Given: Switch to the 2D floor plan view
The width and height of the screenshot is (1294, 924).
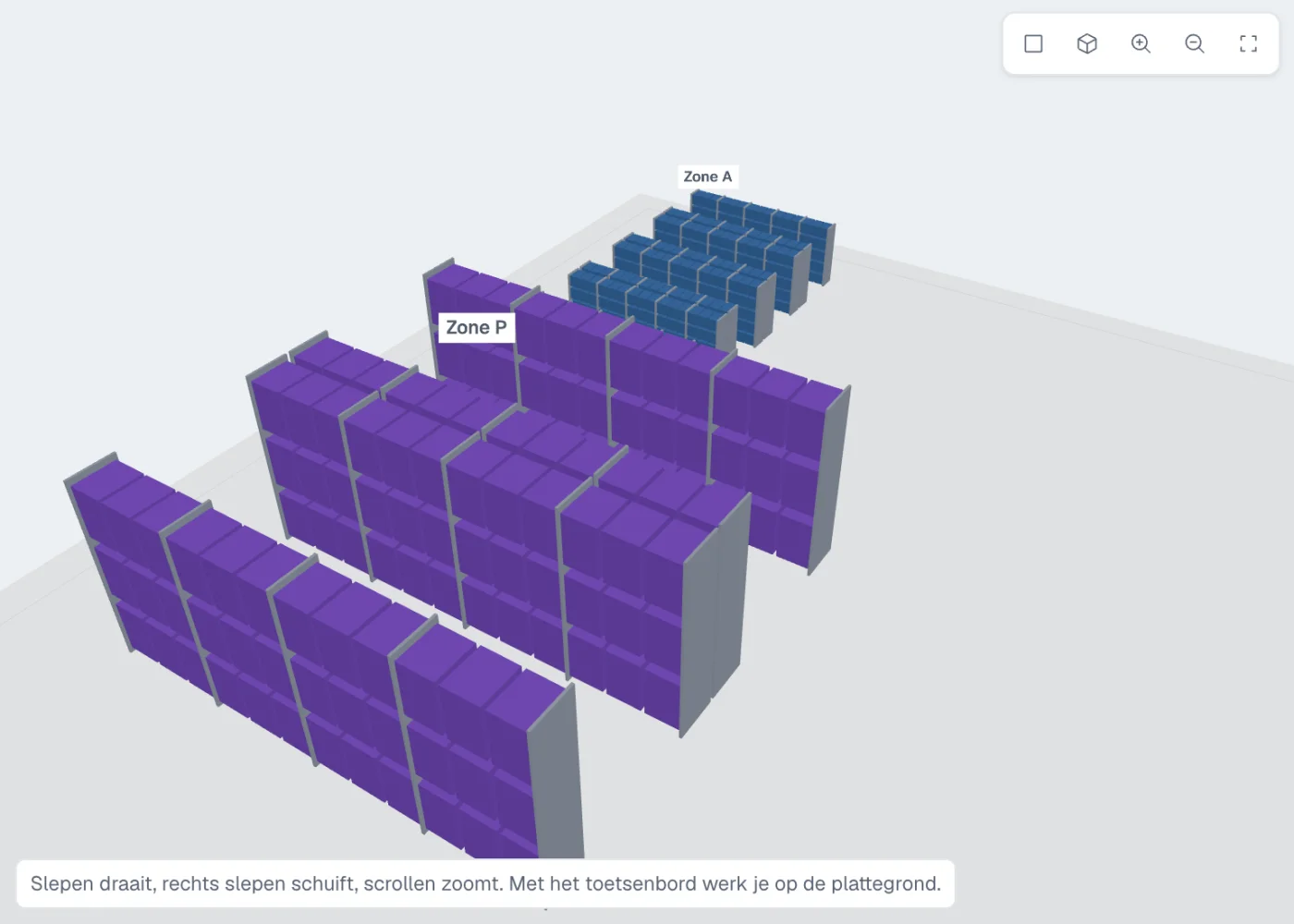Looking at the screenshot, I should (1033, 43).
